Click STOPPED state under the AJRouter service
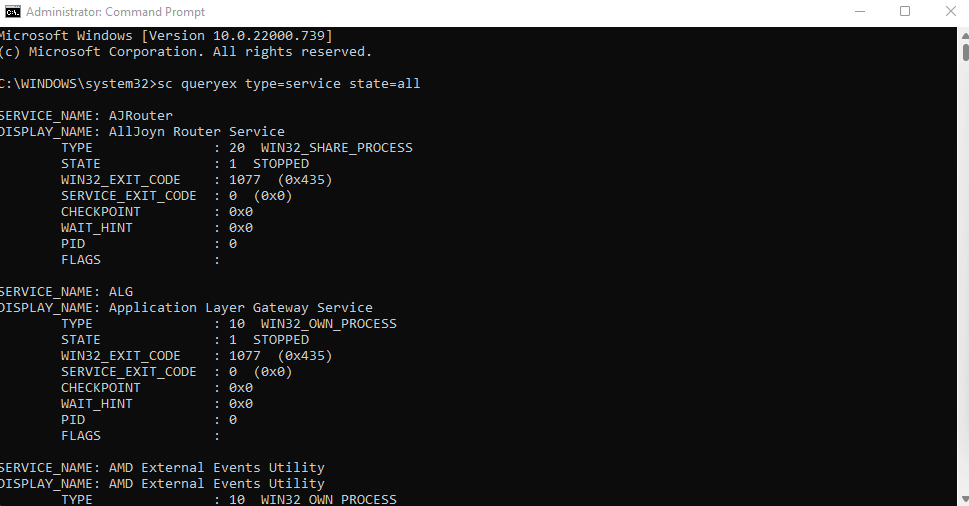969x506 pixels. click(280, 164)
